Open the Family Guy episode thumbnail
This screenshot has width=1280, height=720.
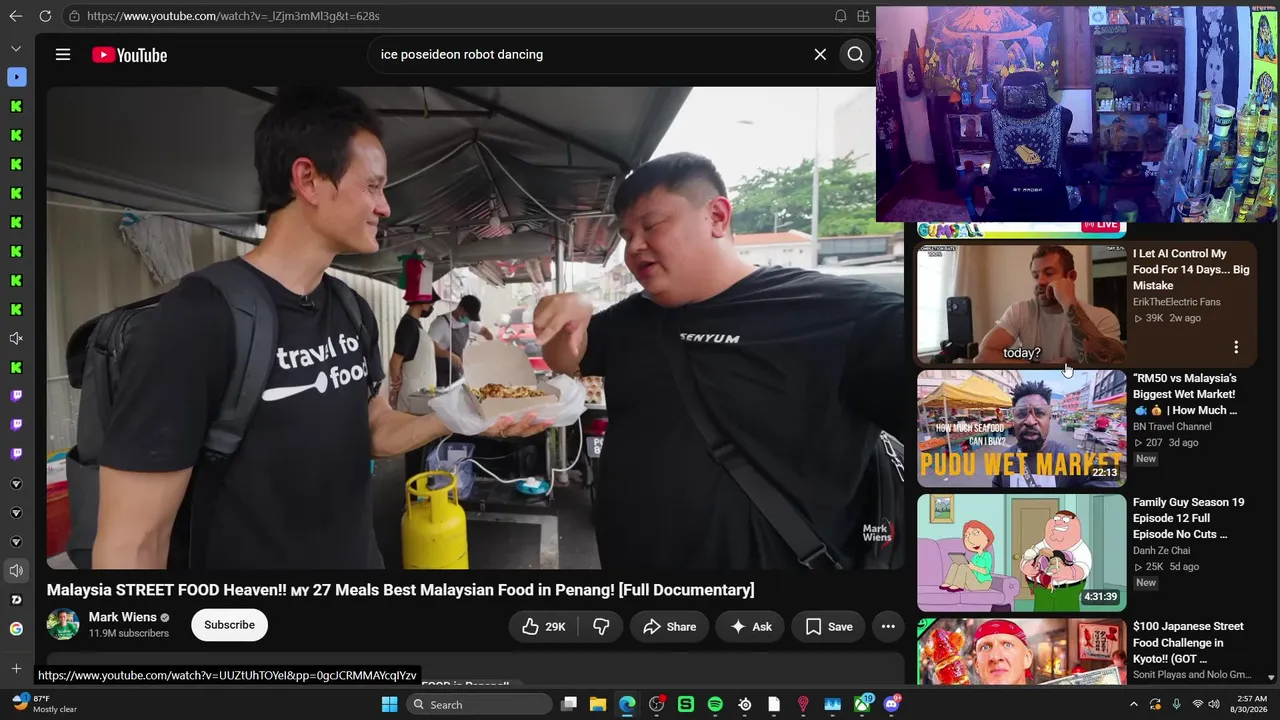[1021, 553]
